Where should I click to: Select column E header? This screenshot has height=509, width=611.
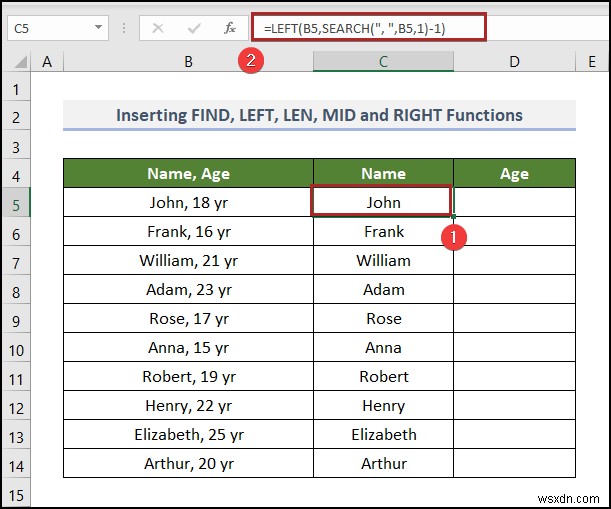(592, 62)
